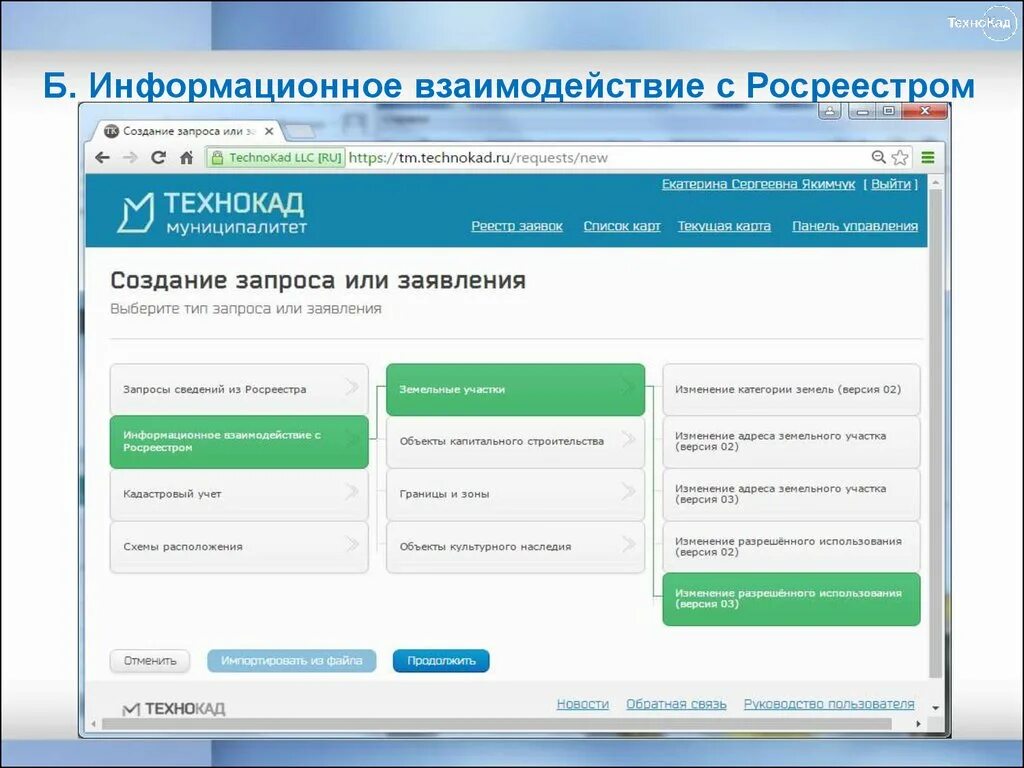The image size is (1024, 768).
Task: Click the scrollbar down arrow
Action: click(x=935, y=708)
